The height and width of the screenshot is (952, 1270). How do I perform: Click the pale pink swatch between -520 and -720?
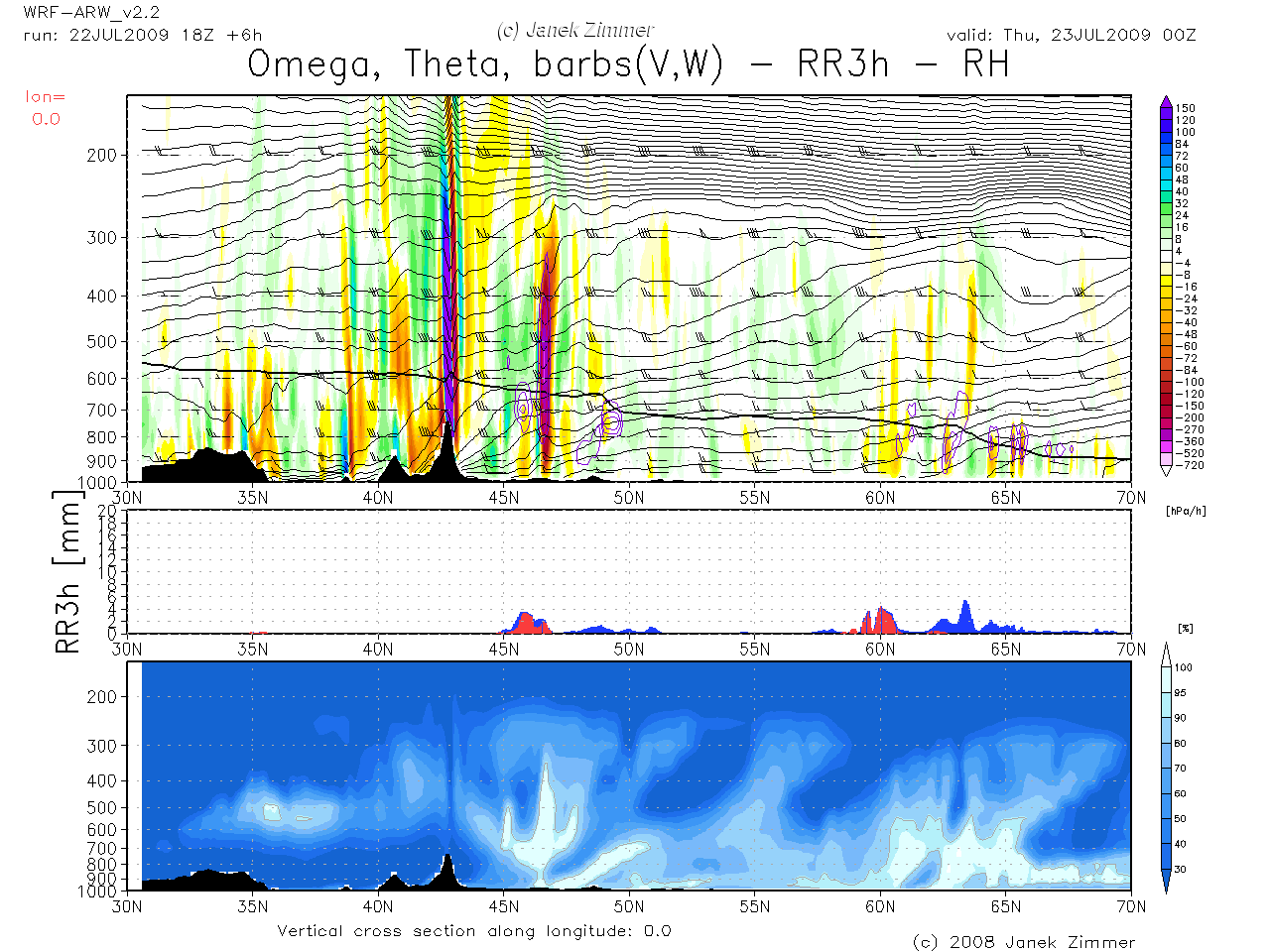pyautogui.click(x=1166, y=459)
